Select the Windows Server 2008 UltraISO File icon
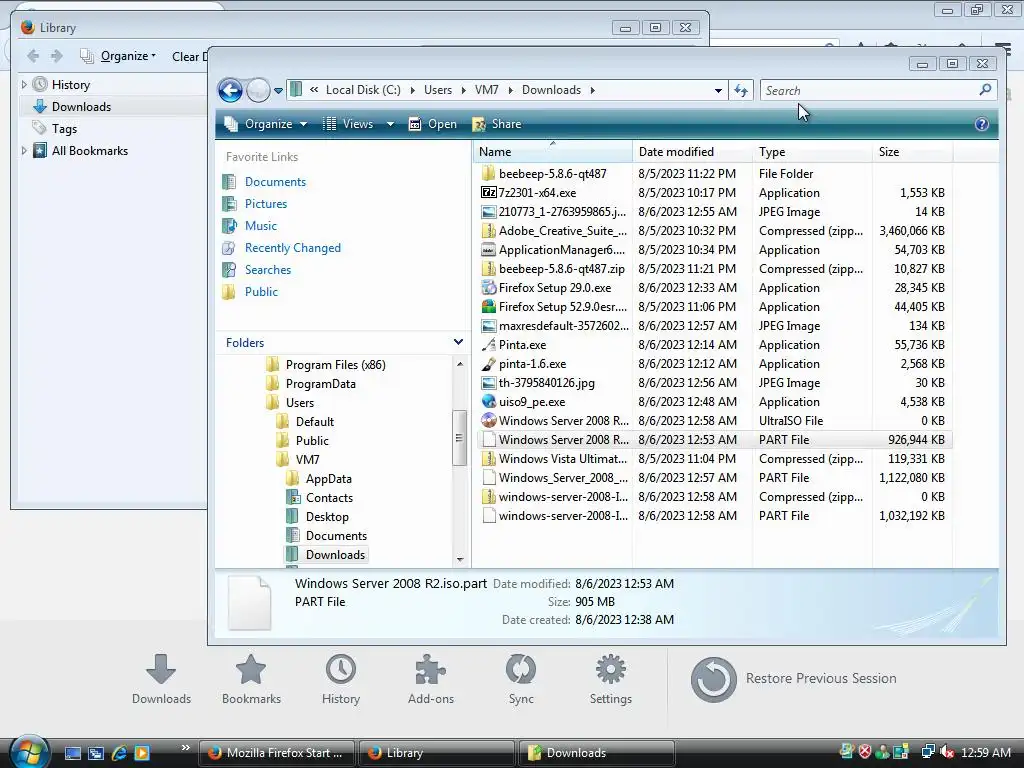 tap(488, 421)
